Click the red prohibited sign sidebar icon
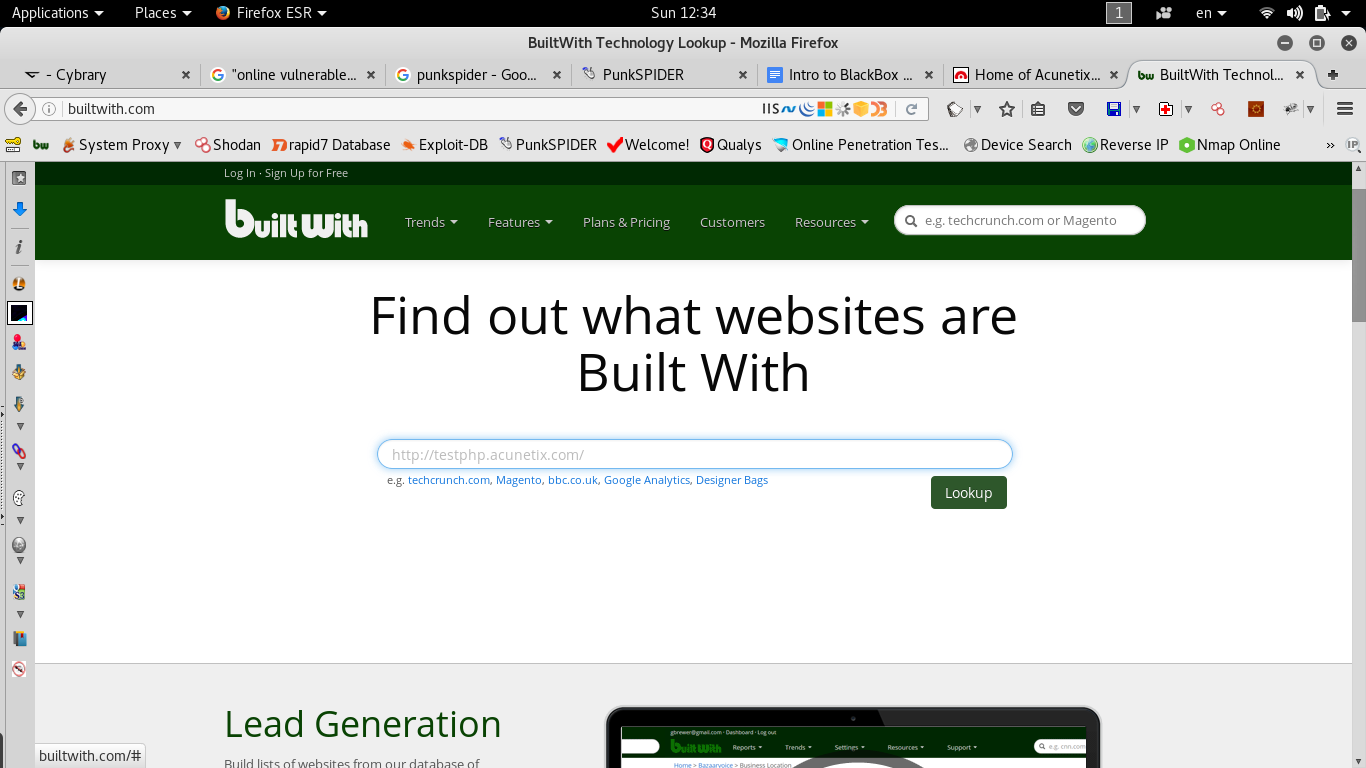Screen dimensions: 1366x768 pyautogui.click(x=19, y=669)
